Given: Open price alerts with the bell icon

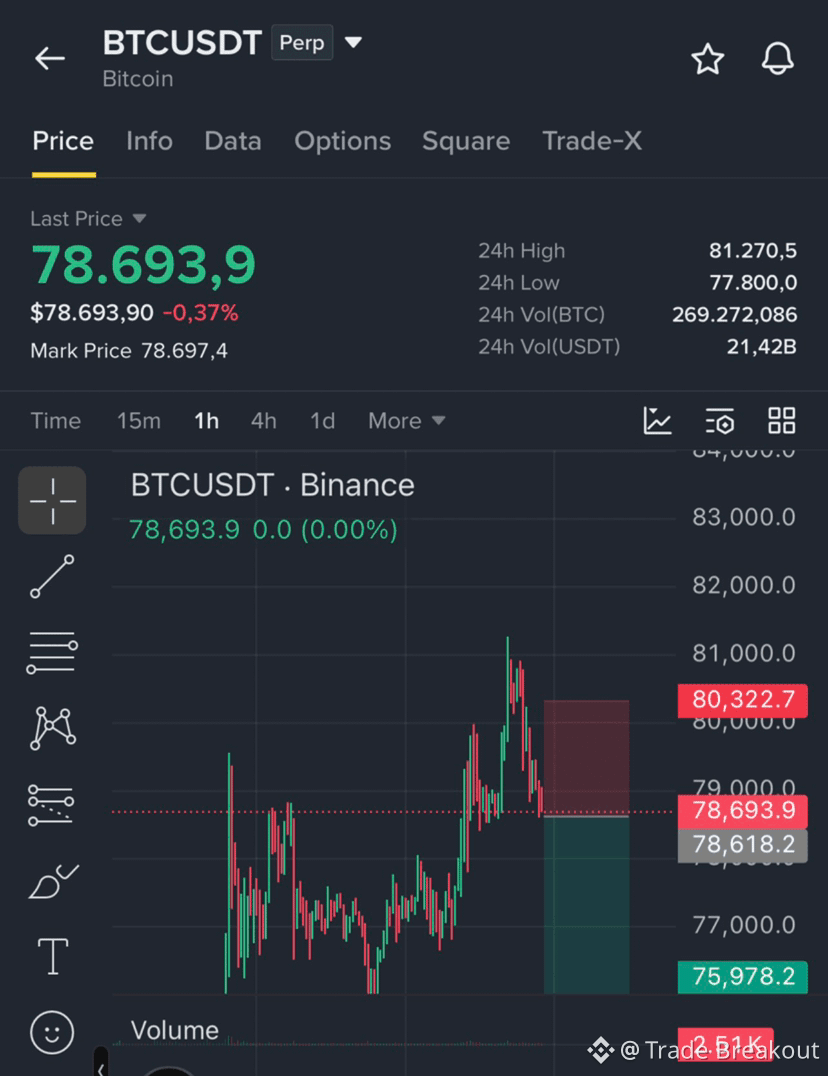Looking at the screenshot, I should [x=777, y=58].
